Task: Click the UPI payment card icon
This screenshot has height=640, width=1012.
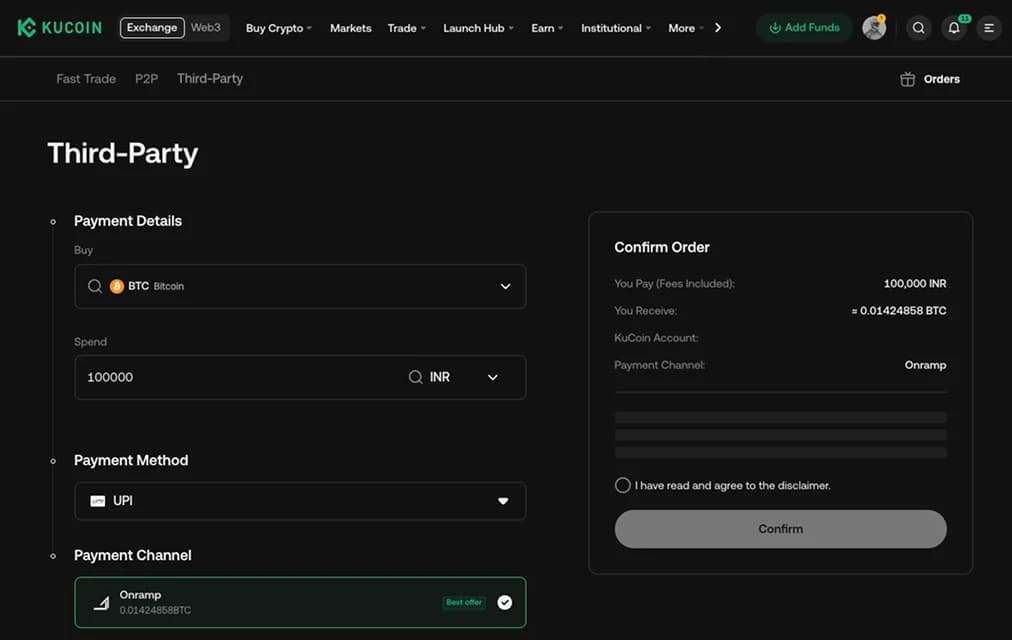Action: click(x=97, y=501)
